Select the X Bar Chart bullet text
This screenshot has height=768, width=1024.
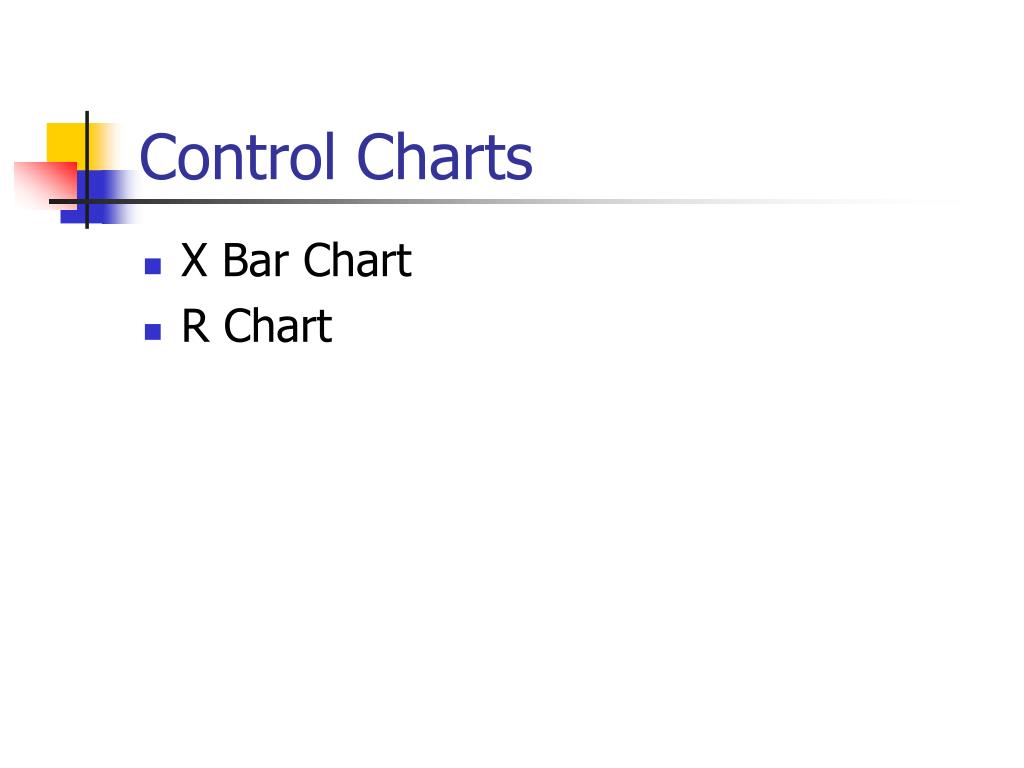(x=296, y=260)
